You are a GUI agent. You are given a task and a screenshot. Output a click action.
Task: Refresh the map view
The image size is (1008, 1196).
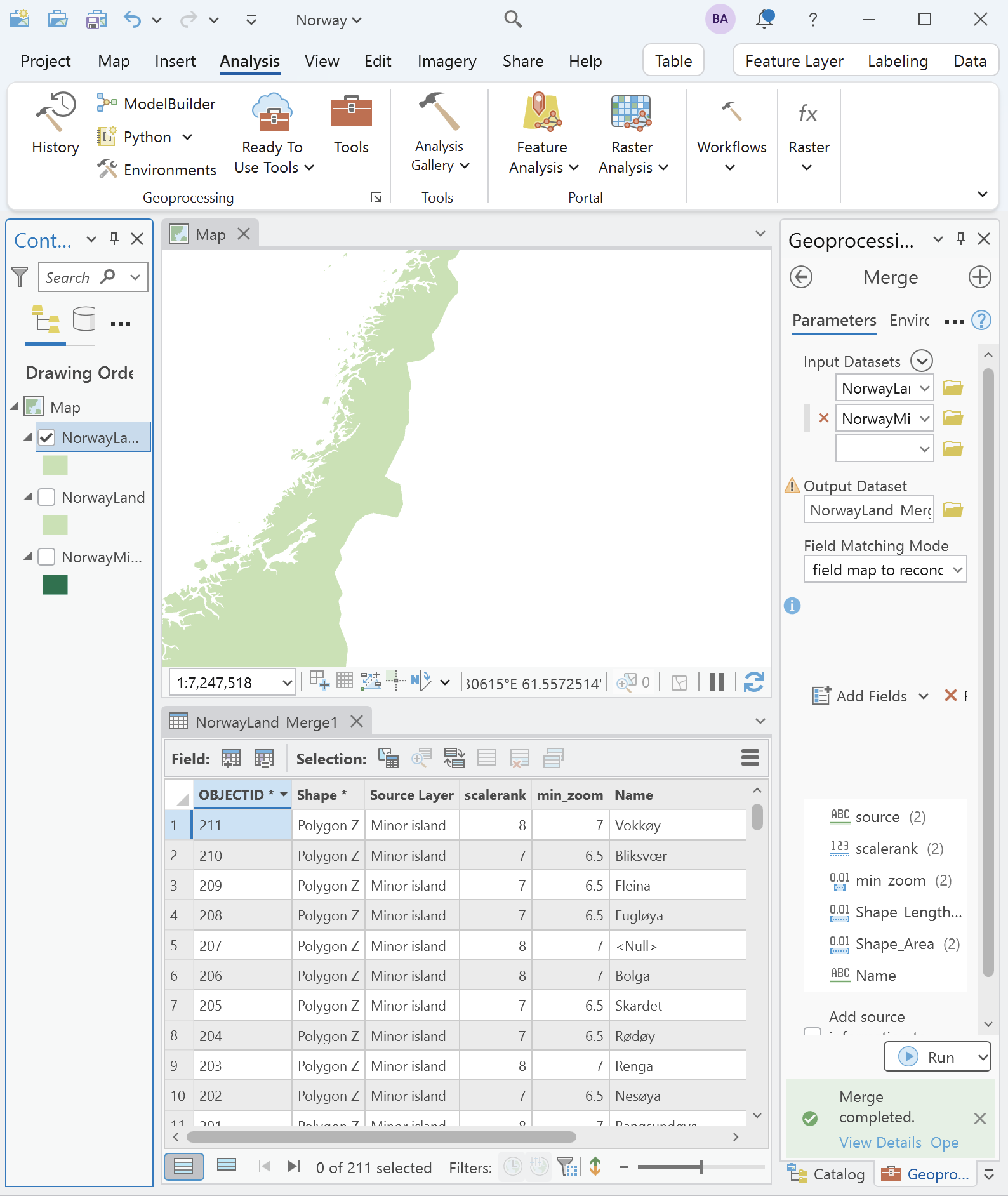(x=753, y=682)
